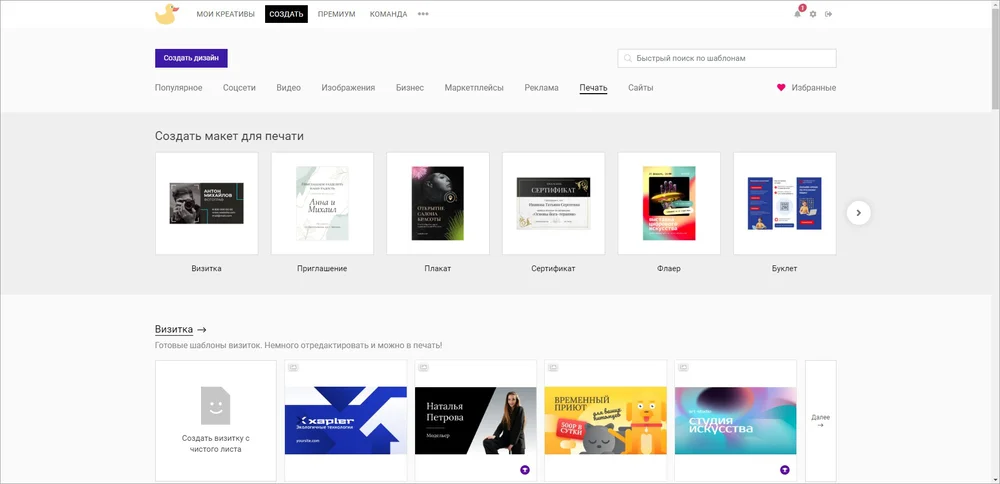Open the notifications bell icon
Image resolution: width=1000 pixels, height=484 pixels.
pyautogui.click(x=797, y=14)
